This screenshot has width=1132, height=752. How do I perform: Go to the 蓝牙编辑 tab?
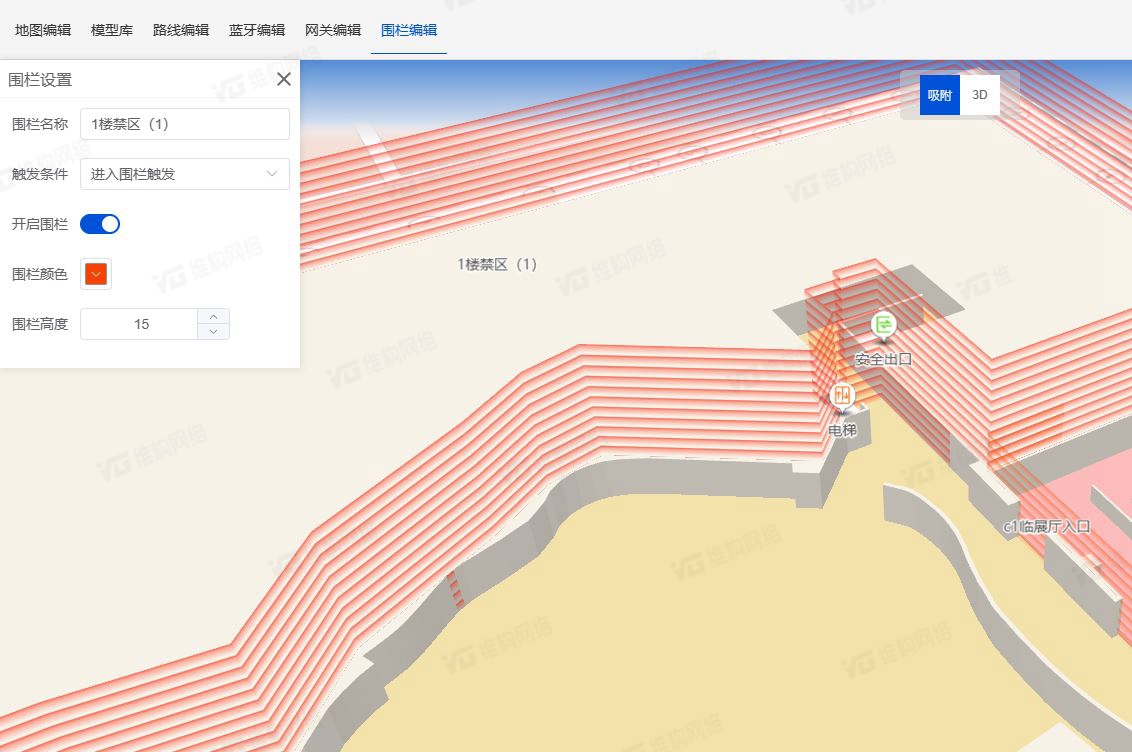click(x=257, y=30)
